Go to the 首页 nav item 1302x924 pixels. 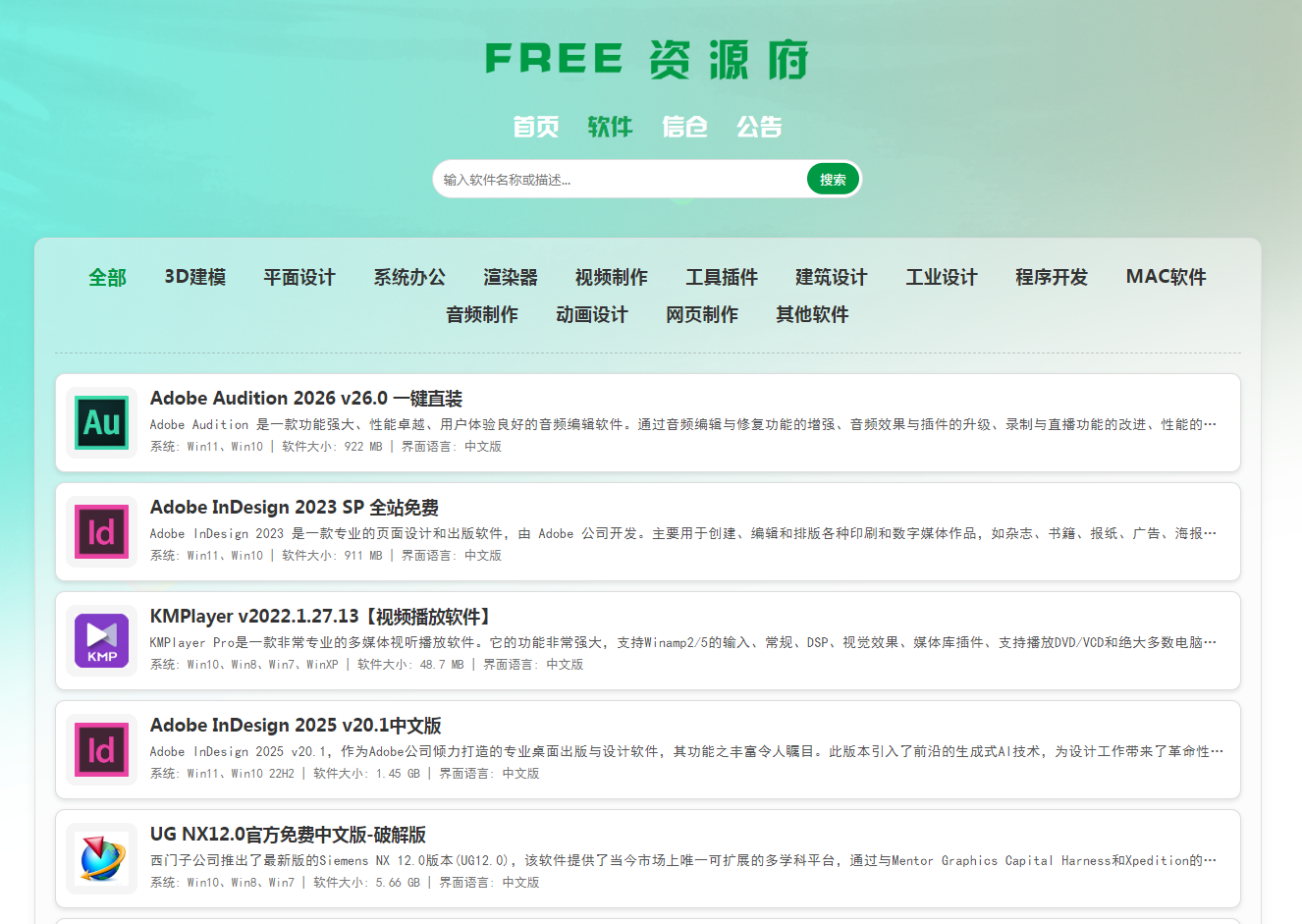536,127
